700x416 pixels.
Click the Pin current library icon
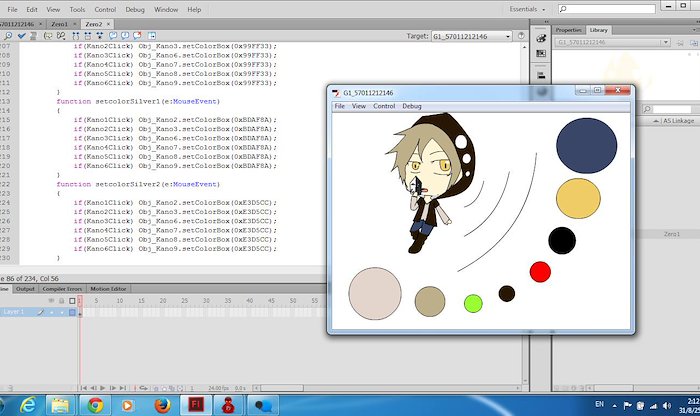pos(680,43)
